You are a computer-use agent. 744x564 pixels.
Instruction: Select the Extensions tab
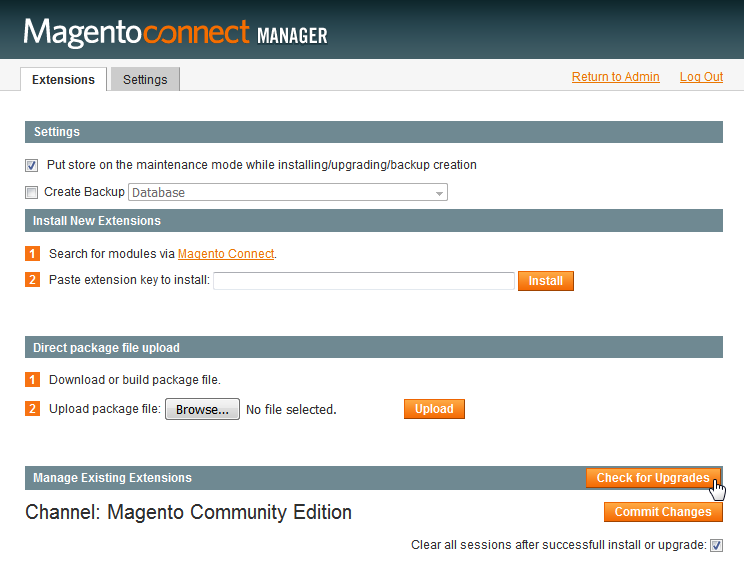[64, 79]
